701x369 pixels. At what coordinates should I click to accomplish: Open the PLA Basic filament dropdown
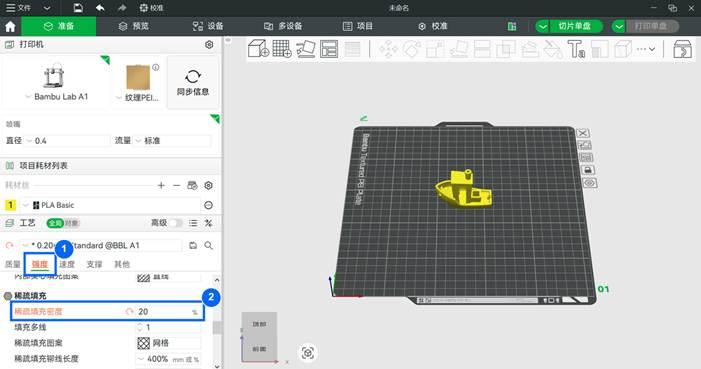[x=110, y=205]
